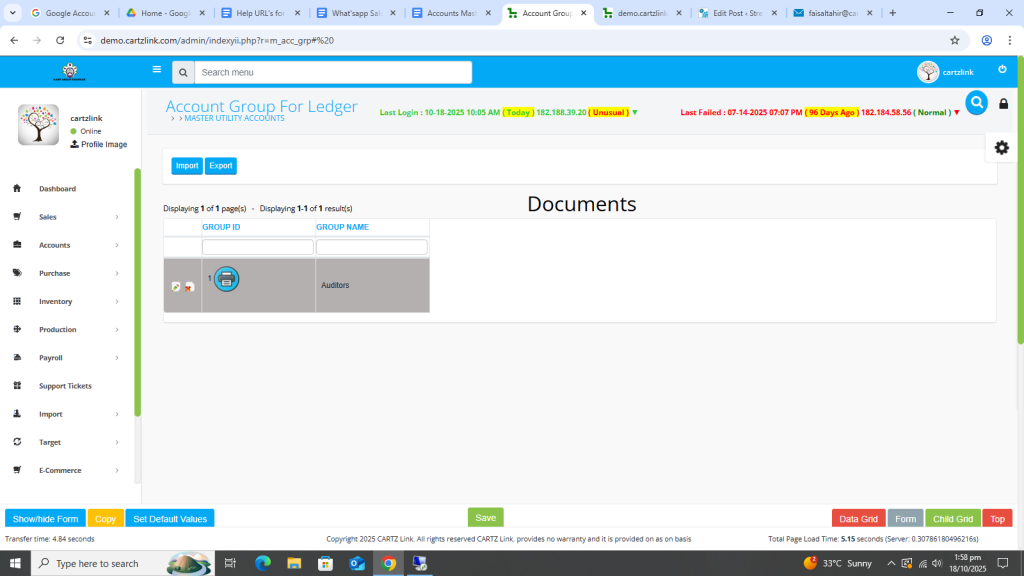Image resolution: width=1024 pixels, height=576 pixels.
Task: Open the settings gear panel
Action: [1001, 147]
